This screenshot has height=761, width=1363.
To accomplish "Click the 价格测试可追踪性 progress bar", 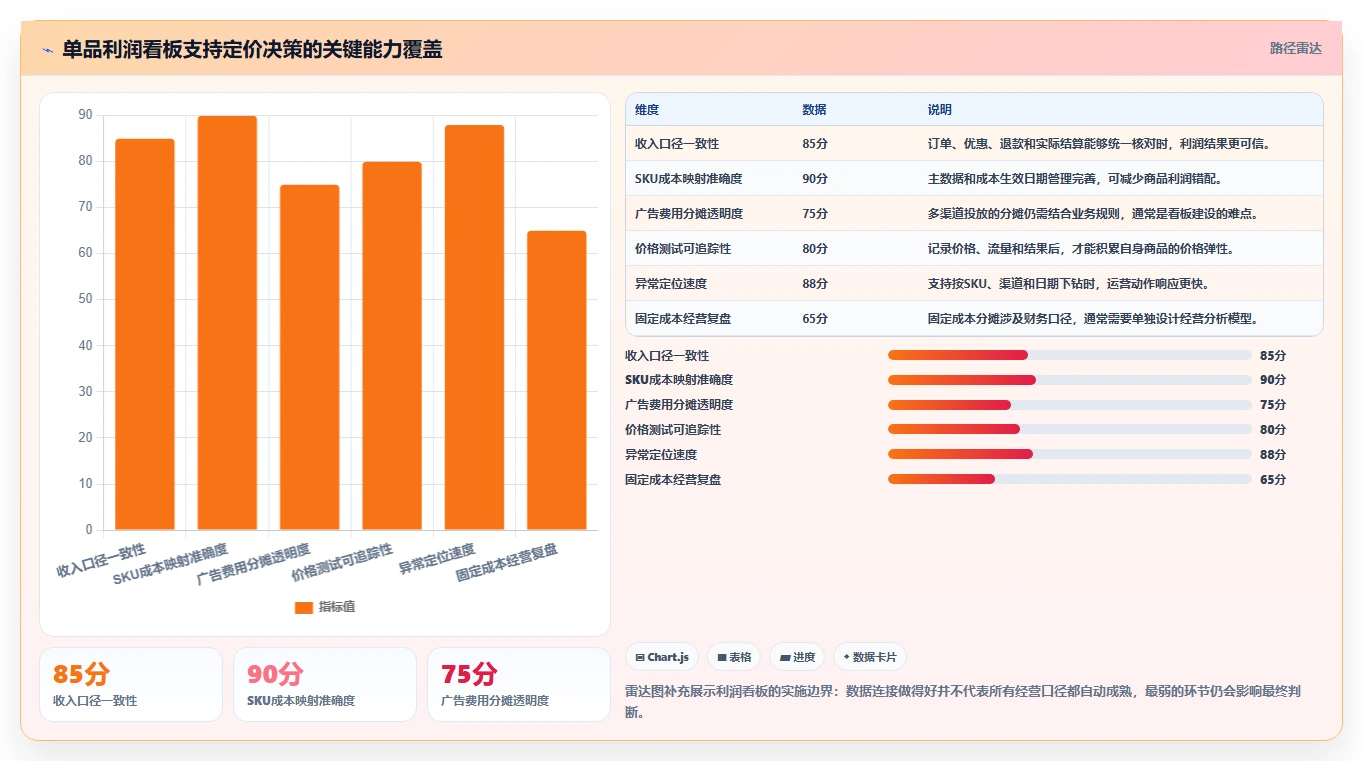I will tap(1069, 429).
